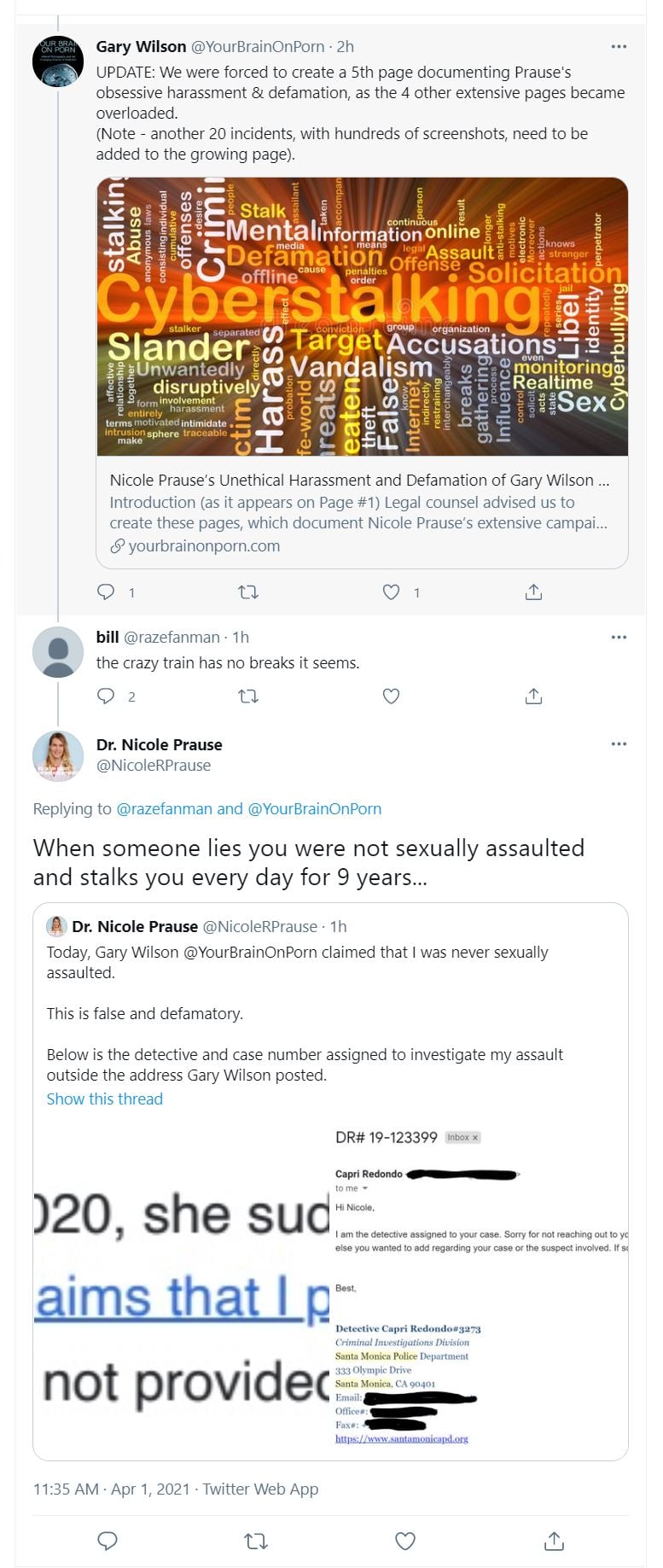View Gary Wilson's profile avatar

pyautogui.click(x=58, y=61)
